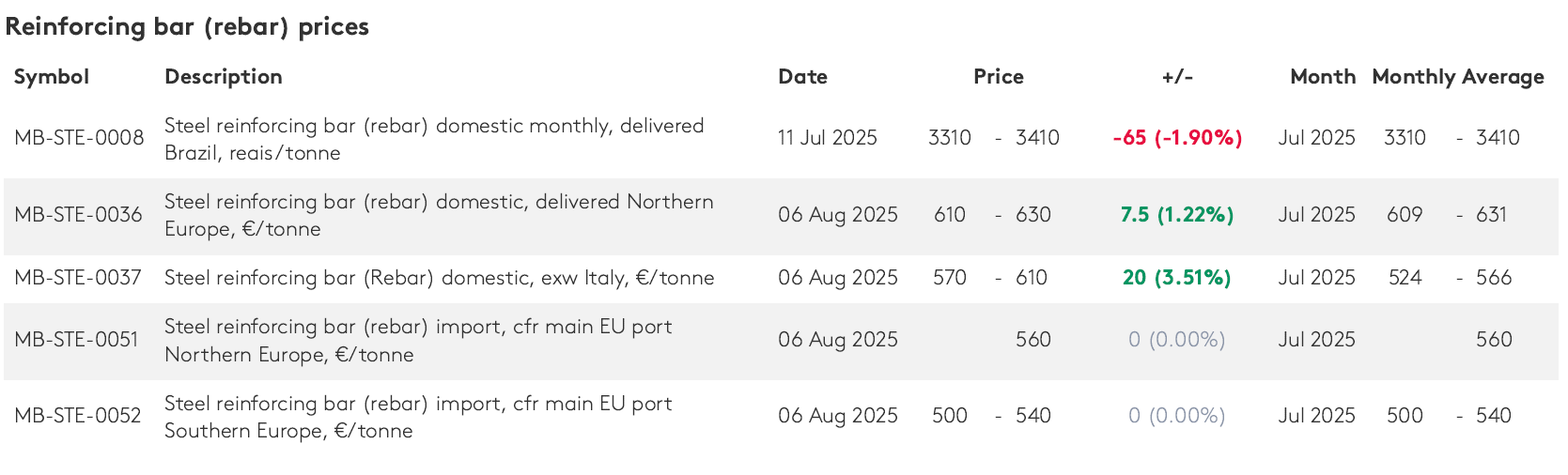
Task: Click the Reinforcing bar (rebar) prices heading
Action: coord(187,26)
